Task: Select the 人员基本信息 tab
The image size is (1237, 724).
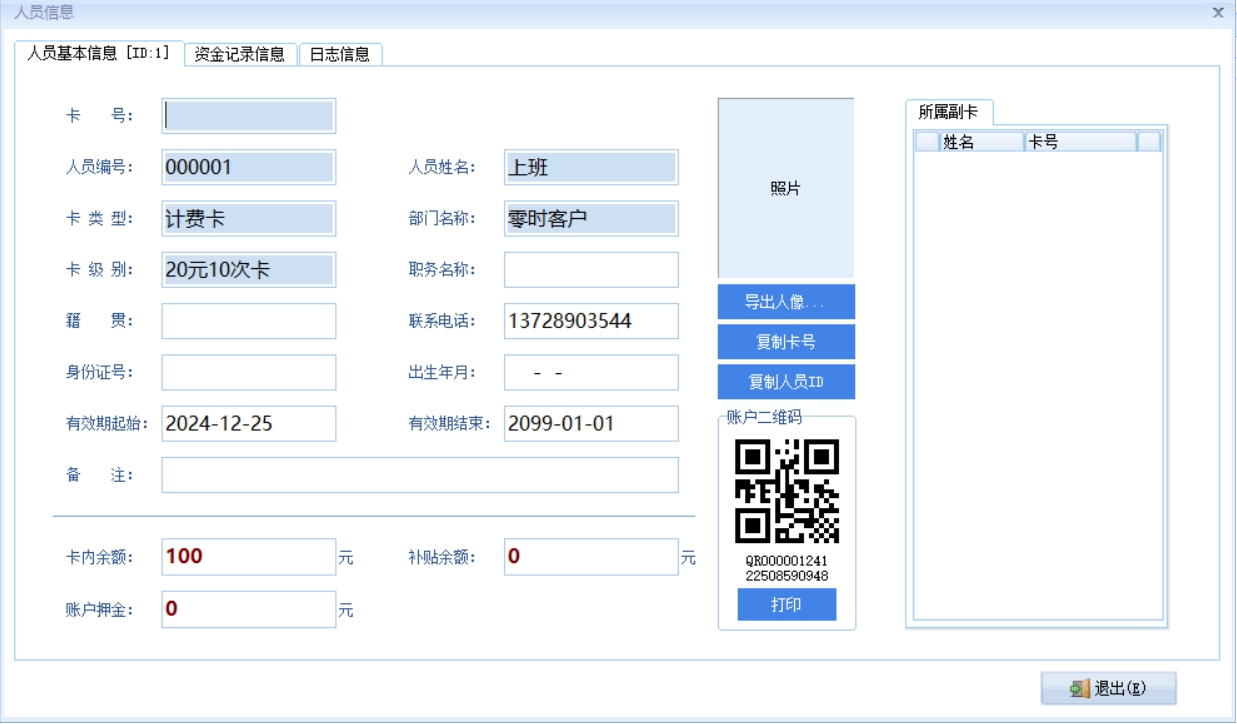Action: coord(98,53)
